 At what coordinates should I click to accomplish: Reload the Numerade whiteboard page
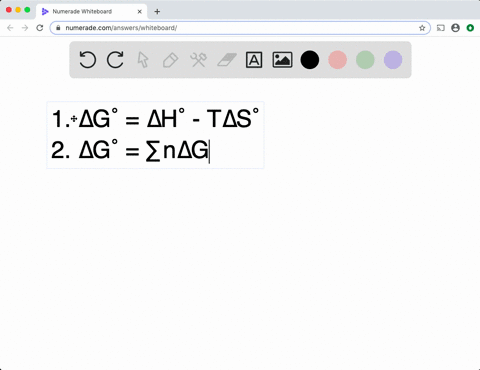coord(40,28)
